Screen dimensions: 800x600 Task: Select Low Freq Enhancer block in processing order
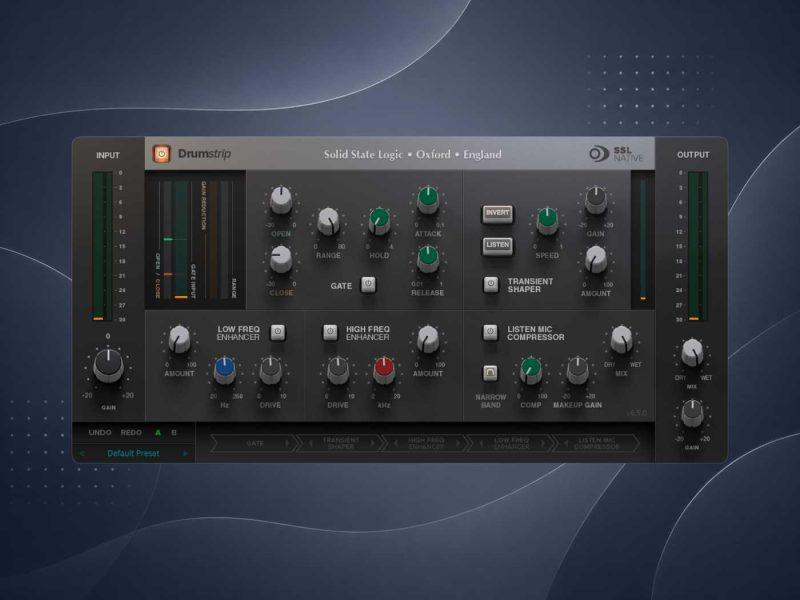coord(511,443)
